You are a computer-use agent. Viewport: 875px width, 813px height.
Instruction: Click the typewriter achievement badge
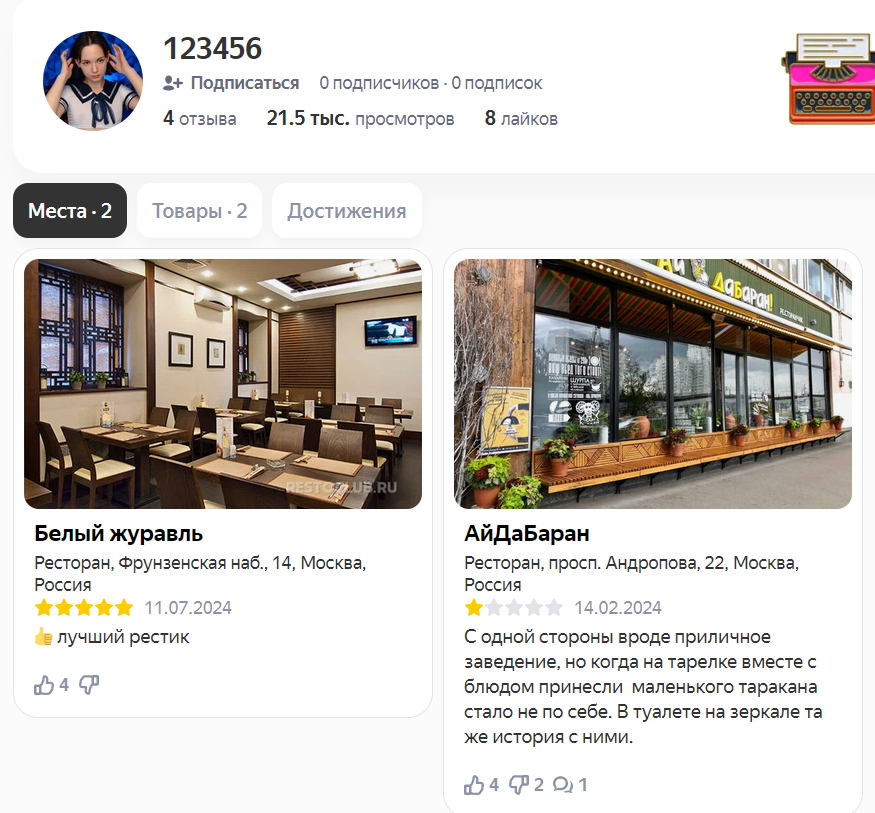829,78
